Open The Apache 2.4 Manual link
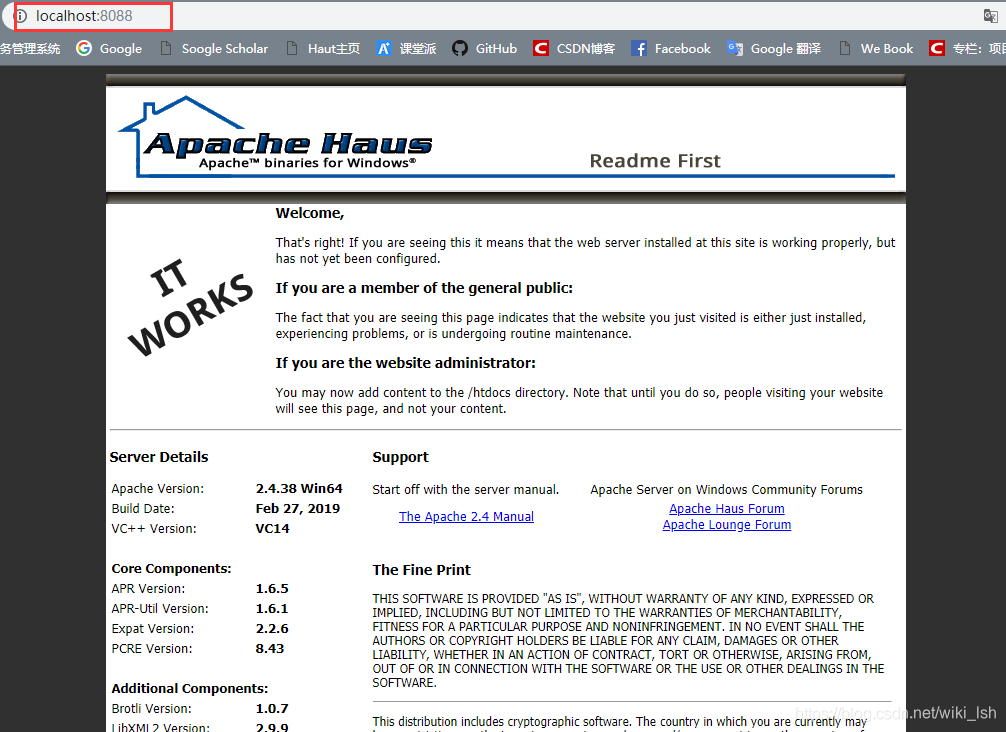Image resolution: width=1006 pixels, height=732 pixels. click(x=466, y=516)
